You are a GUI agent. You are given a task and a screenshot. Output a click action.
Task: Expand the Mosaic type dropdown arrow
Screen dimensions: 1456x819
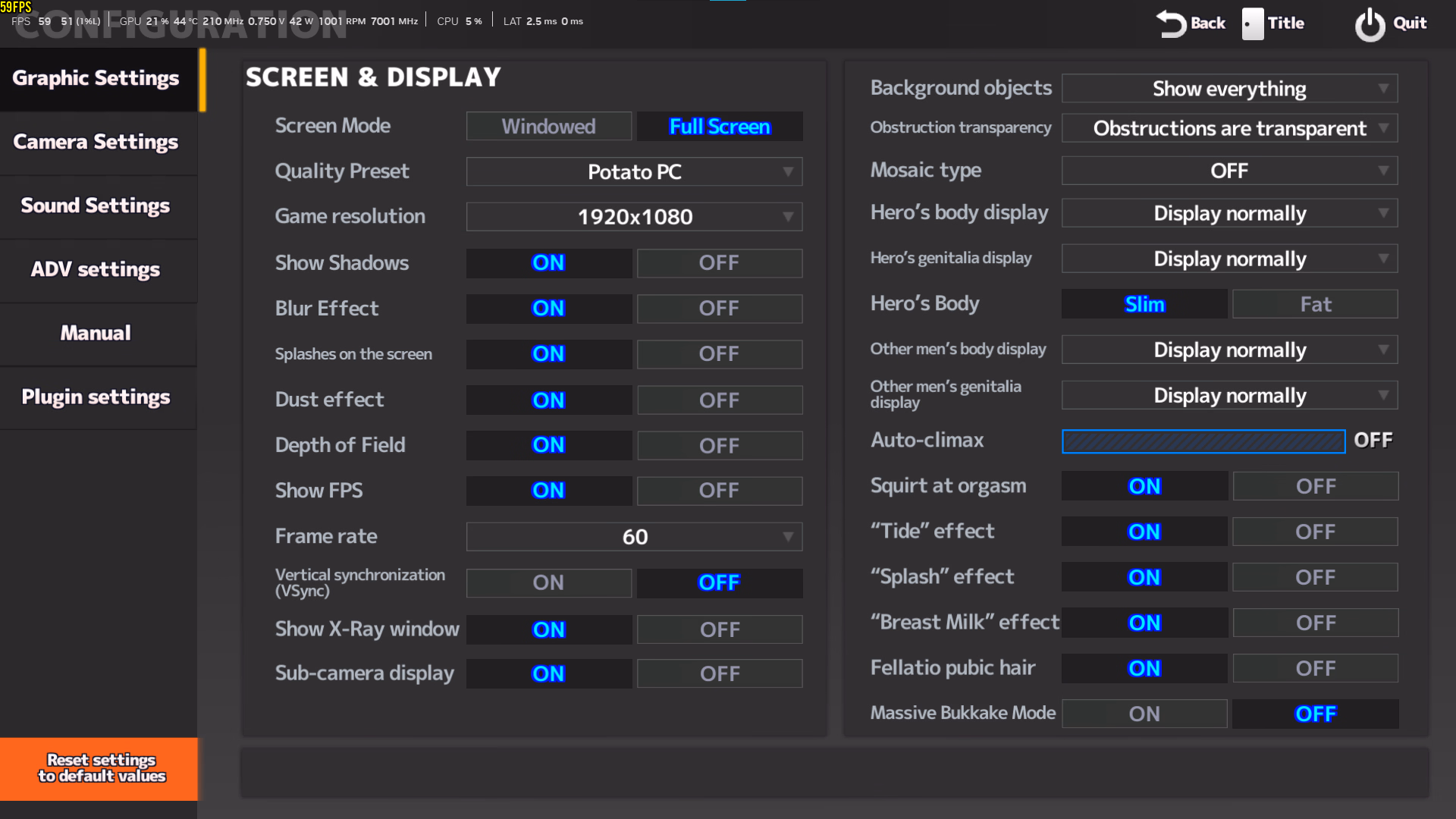pos(1383,171)
